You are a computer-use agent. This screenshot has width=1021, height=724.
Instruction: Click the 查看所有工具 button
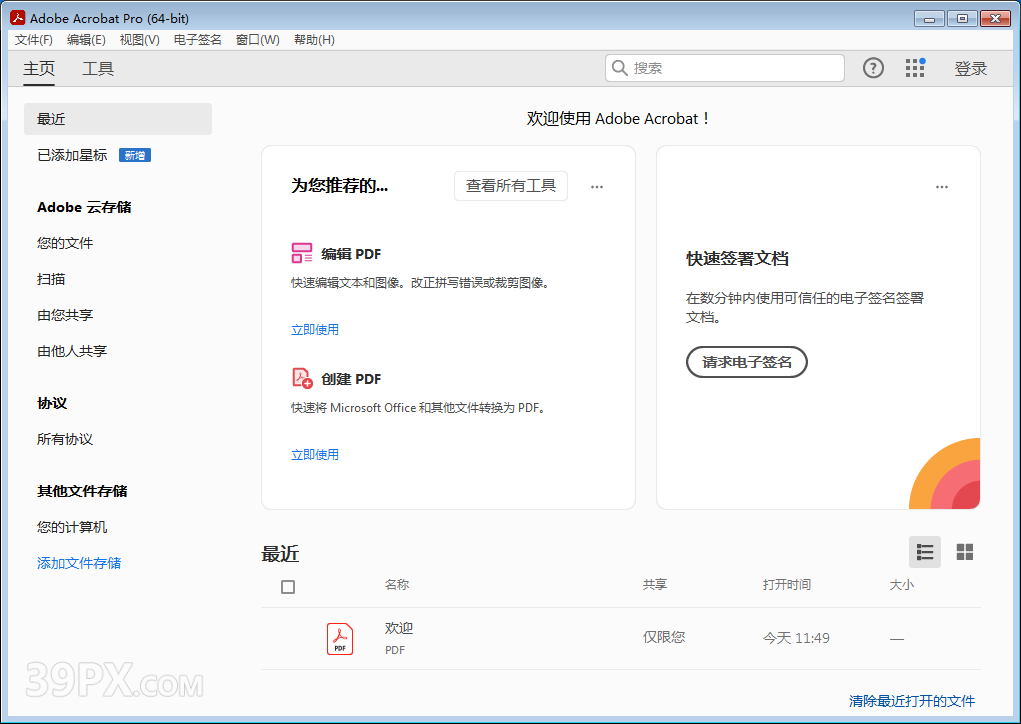point(511,186)
